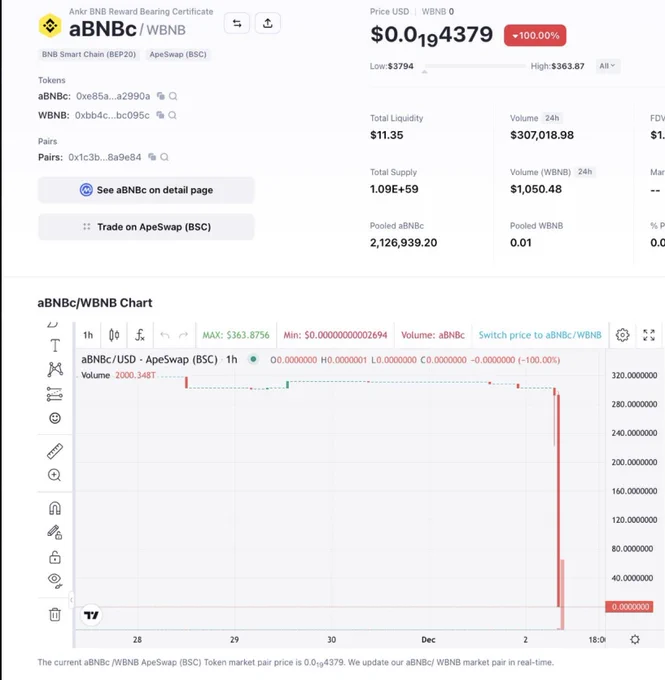Click the TradingView logo on chart

click(91, 615)
